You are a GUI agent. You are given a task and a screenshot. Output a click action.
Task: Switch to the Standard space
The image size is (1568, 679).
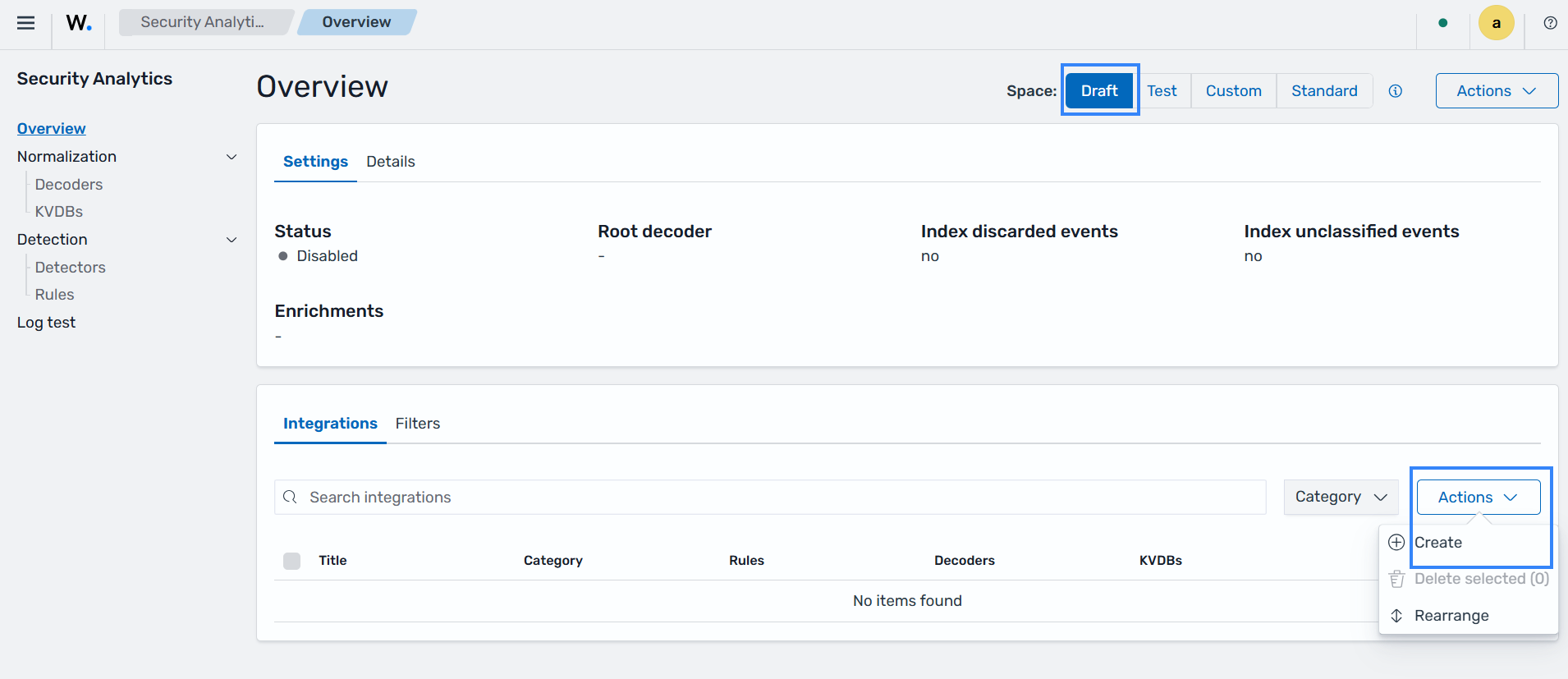[1324, 91]
